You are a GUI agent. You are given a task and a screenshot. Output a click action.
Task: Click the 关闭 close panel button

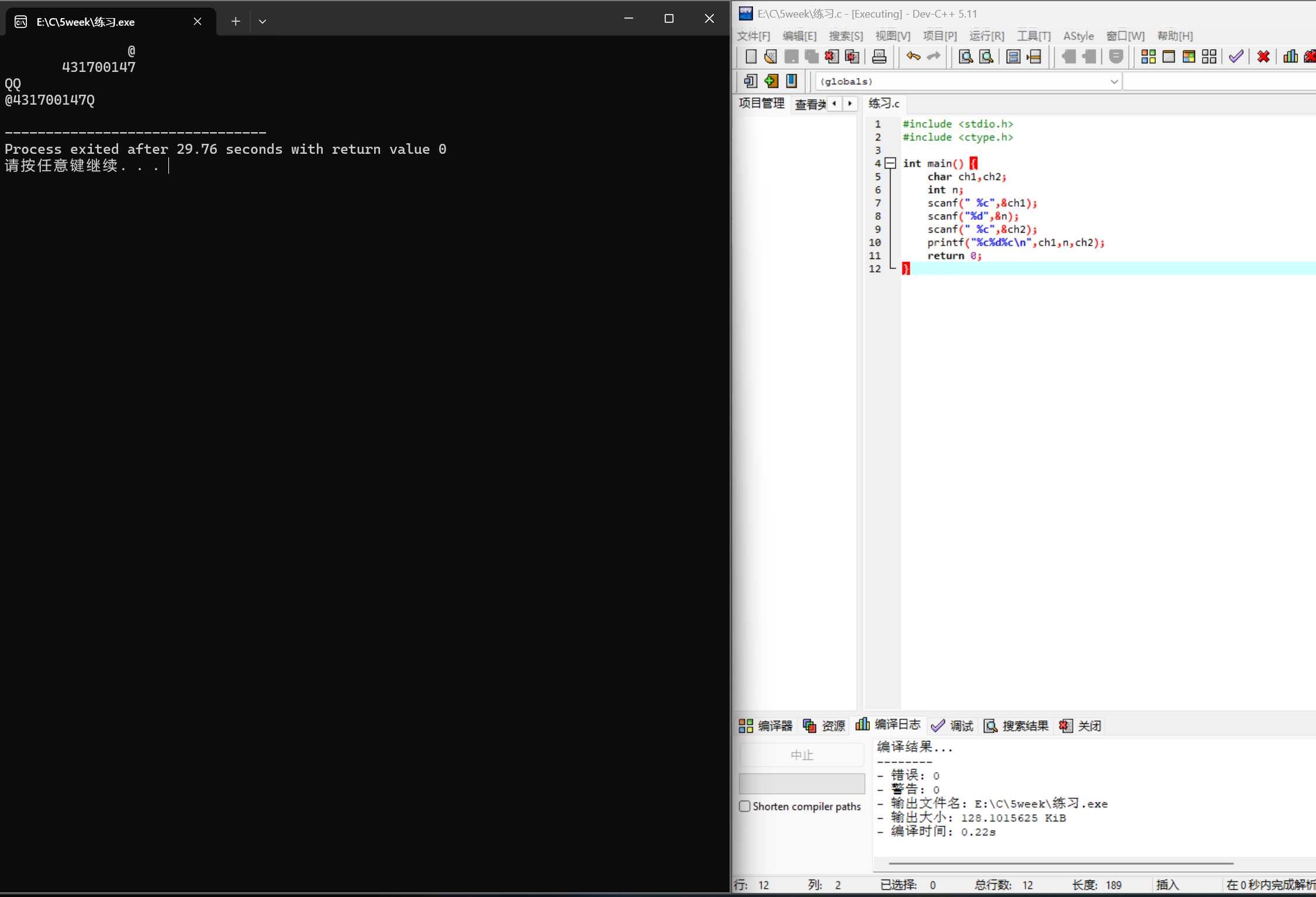(1080, 726)
